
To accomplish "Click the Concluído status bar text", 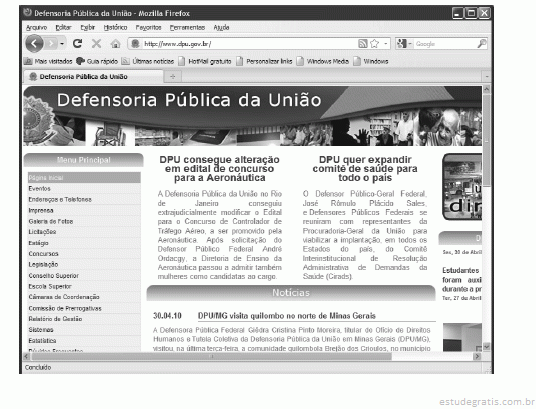I will 38,367.
